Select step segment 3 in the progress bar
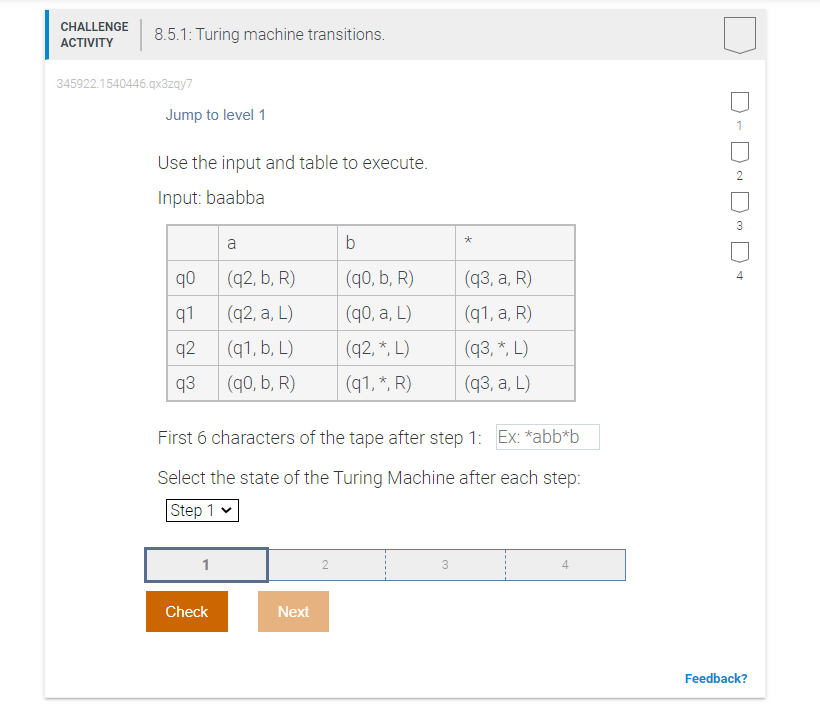The height and width of the screenshot is (717, 820). 445,564
